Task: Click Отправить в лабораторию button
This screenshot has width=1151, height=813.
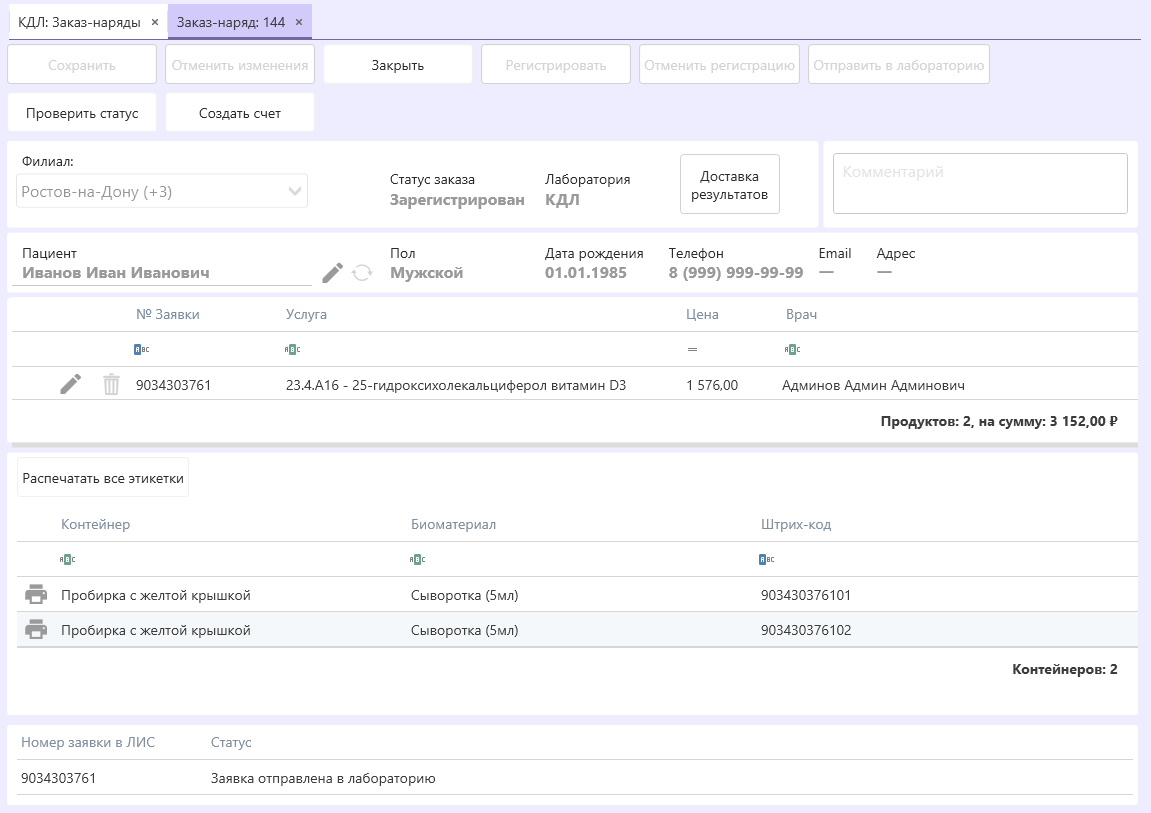Action: tap(898, 65)
